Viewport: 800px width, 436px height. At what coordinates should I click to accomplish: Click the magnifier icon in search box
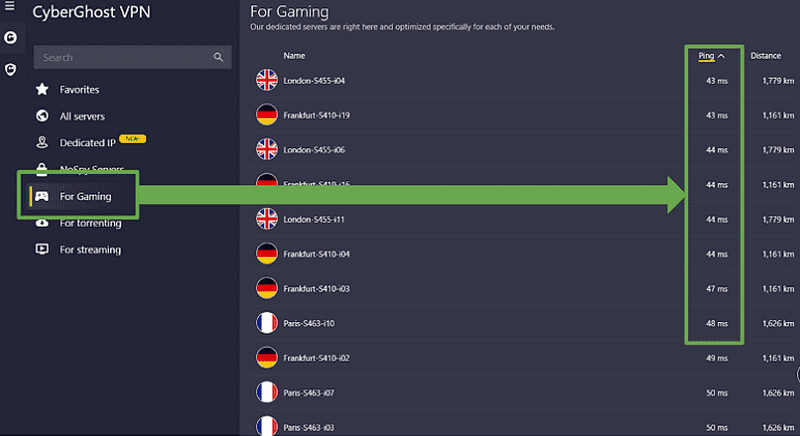click(218, 57)
